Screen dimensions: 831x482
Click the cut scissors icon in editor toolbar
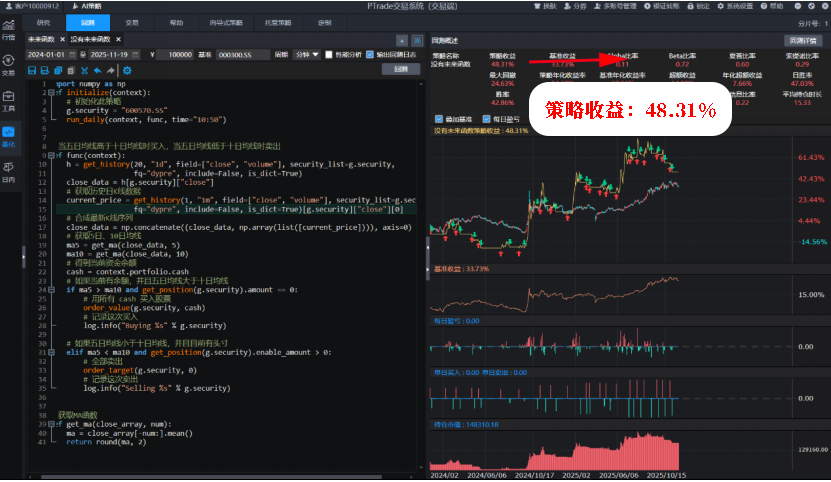click(x=83, y=71)
